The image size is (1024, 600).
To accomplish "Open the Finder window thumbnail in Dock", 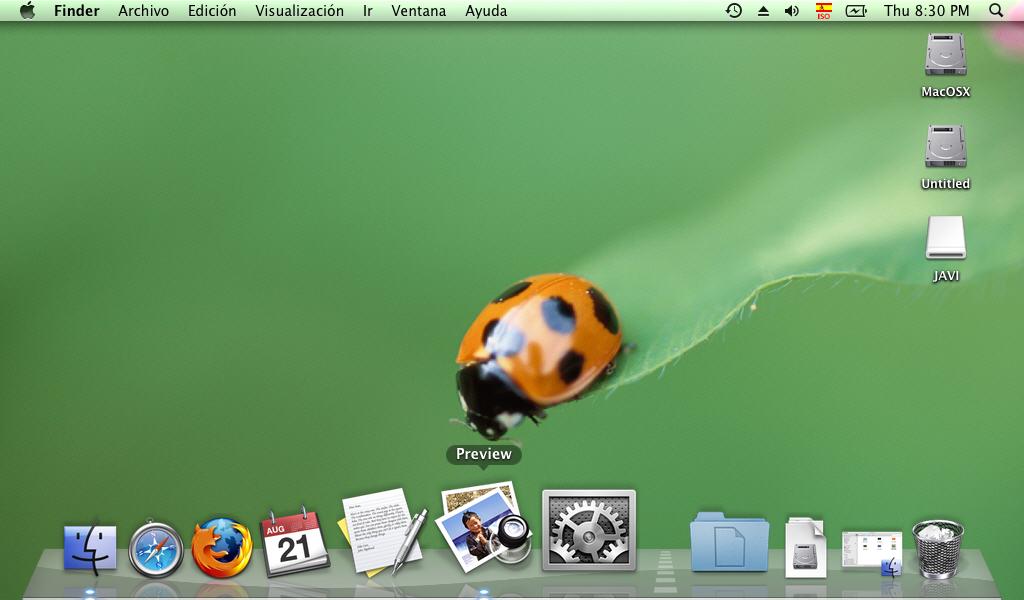I will [872, 554].
